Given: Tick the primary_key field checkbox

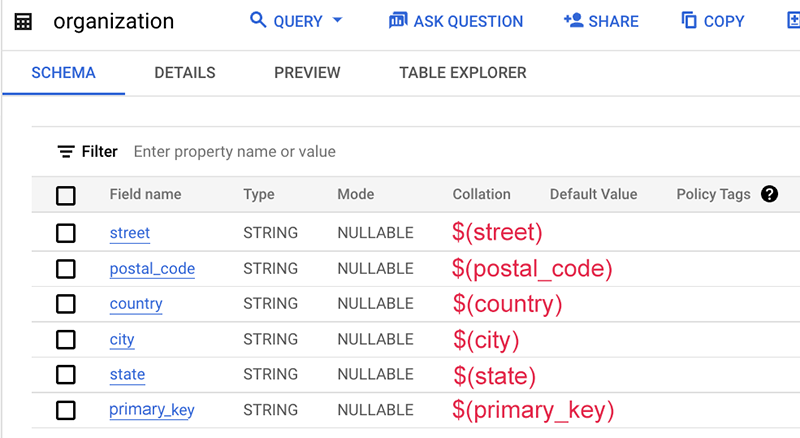Looking at the screenshot, I should pos(66,410).
